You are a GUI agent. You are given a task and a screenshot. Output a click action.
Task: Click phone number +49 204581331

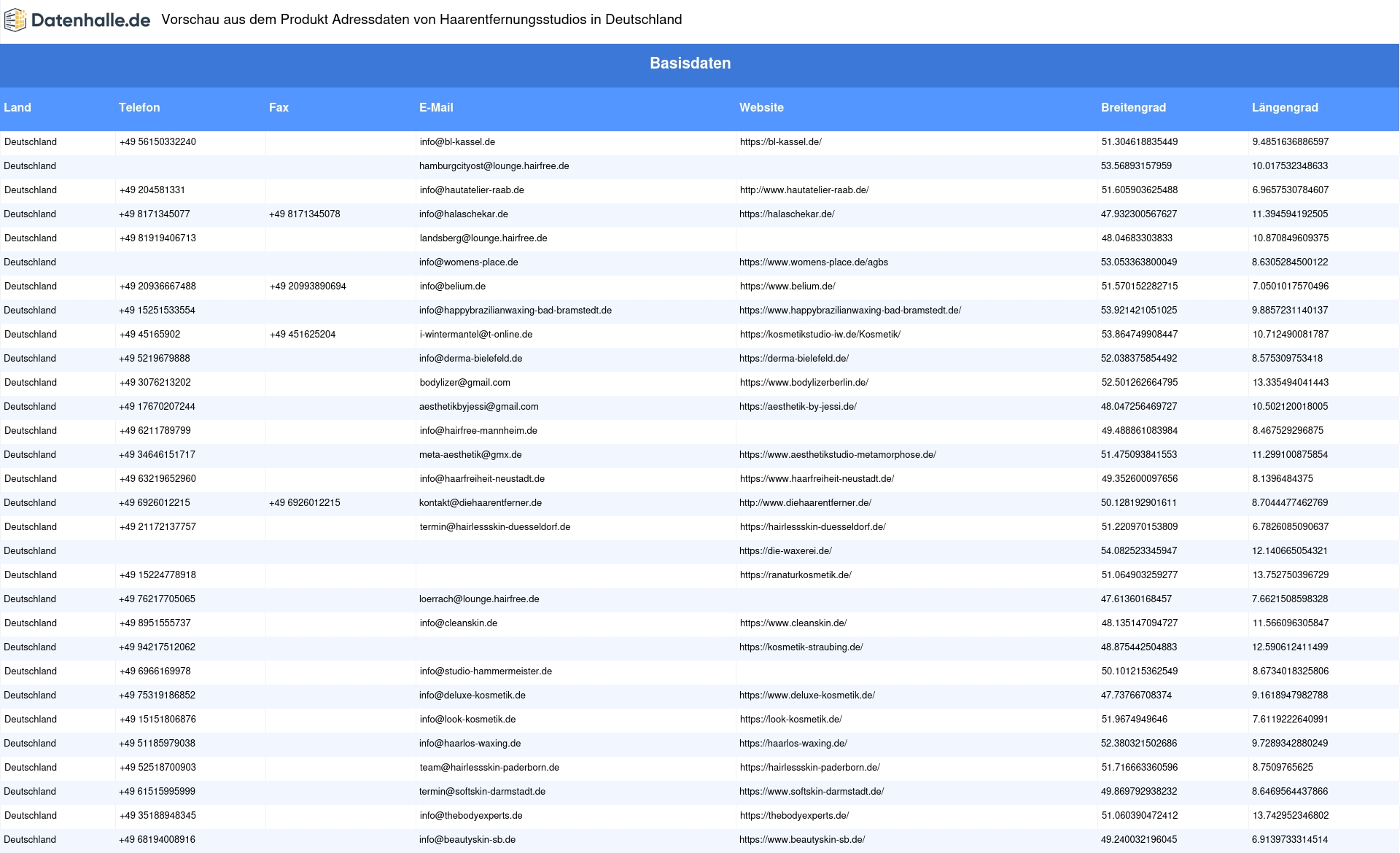152,190
